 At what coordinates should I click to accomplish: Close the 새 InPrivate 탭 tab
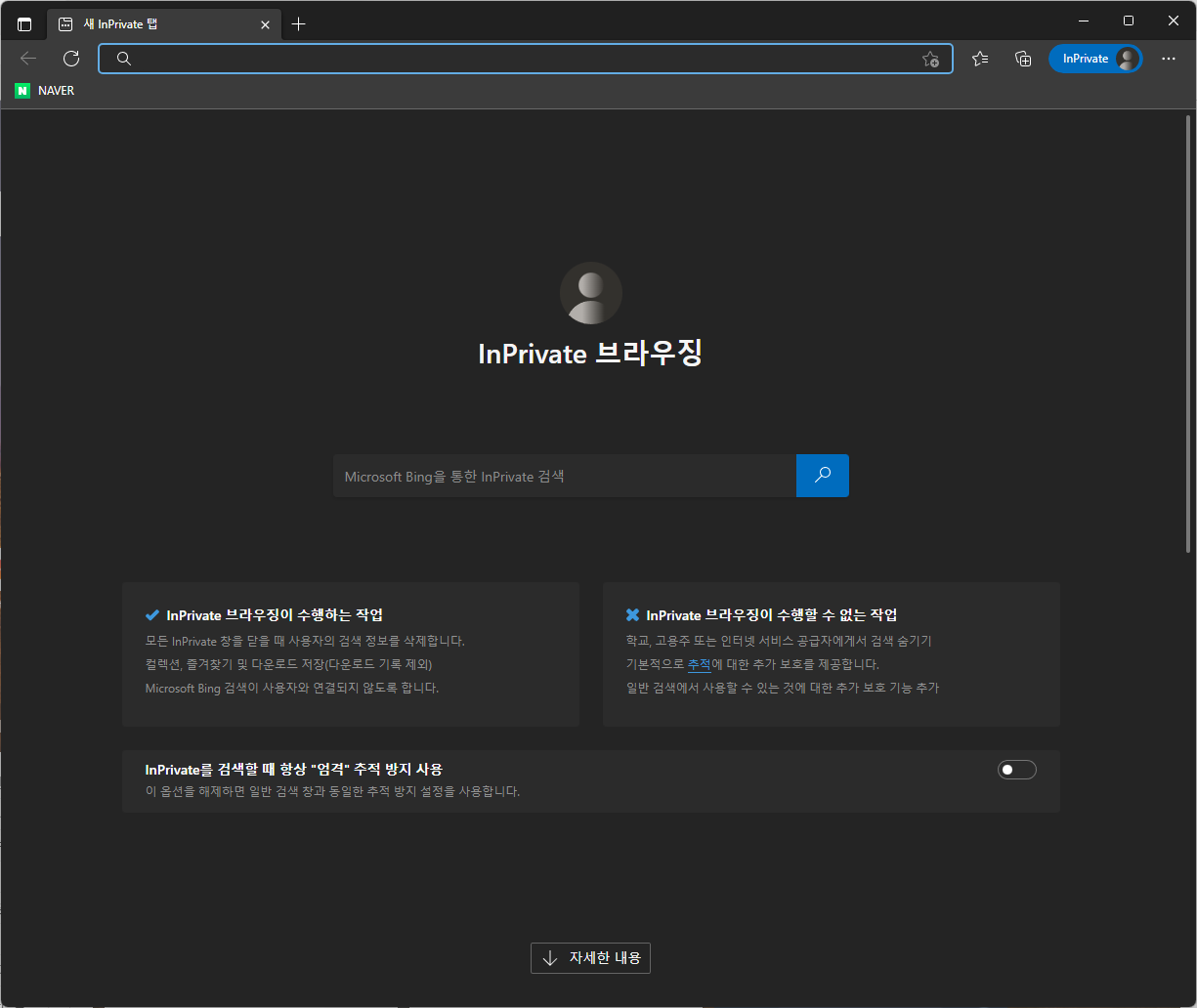(x=265, y=24)
